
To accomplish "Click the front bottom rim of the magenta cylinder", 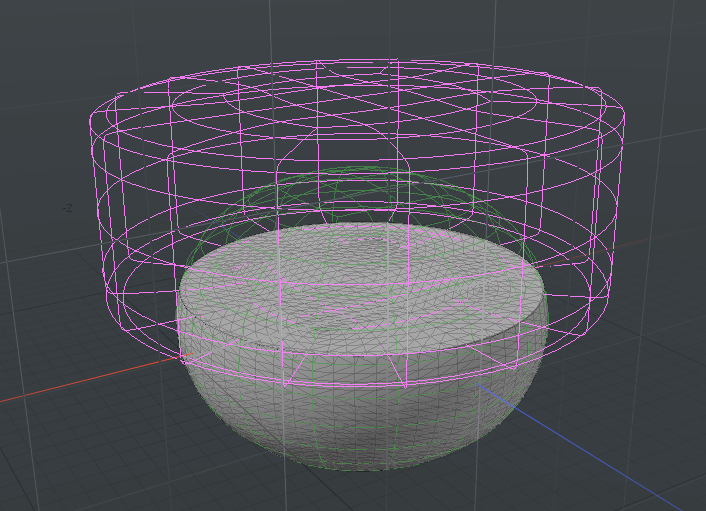I will pyautogui.click(x=360, y=385).
